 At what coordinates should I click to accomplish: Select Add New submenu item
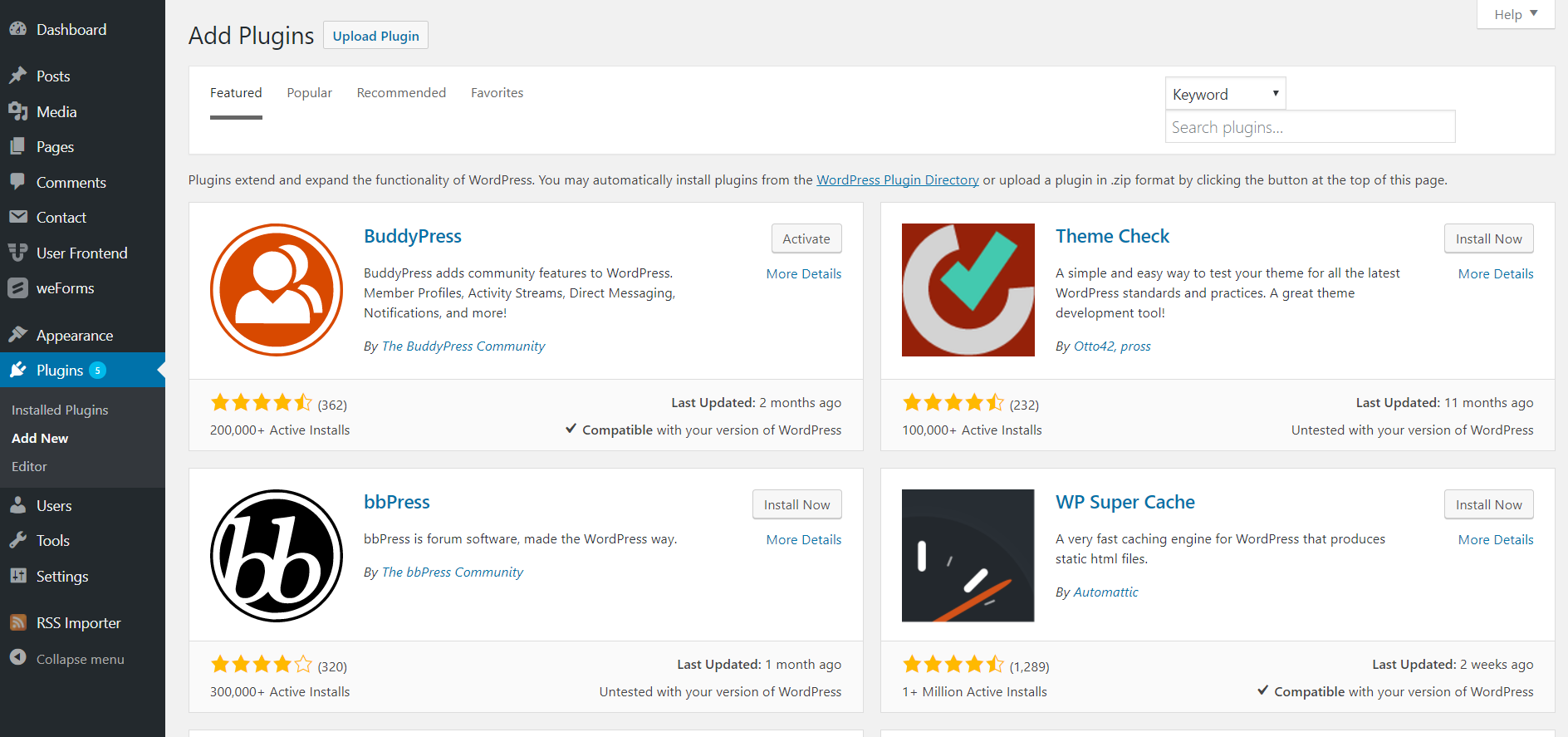tap(40, 438)
